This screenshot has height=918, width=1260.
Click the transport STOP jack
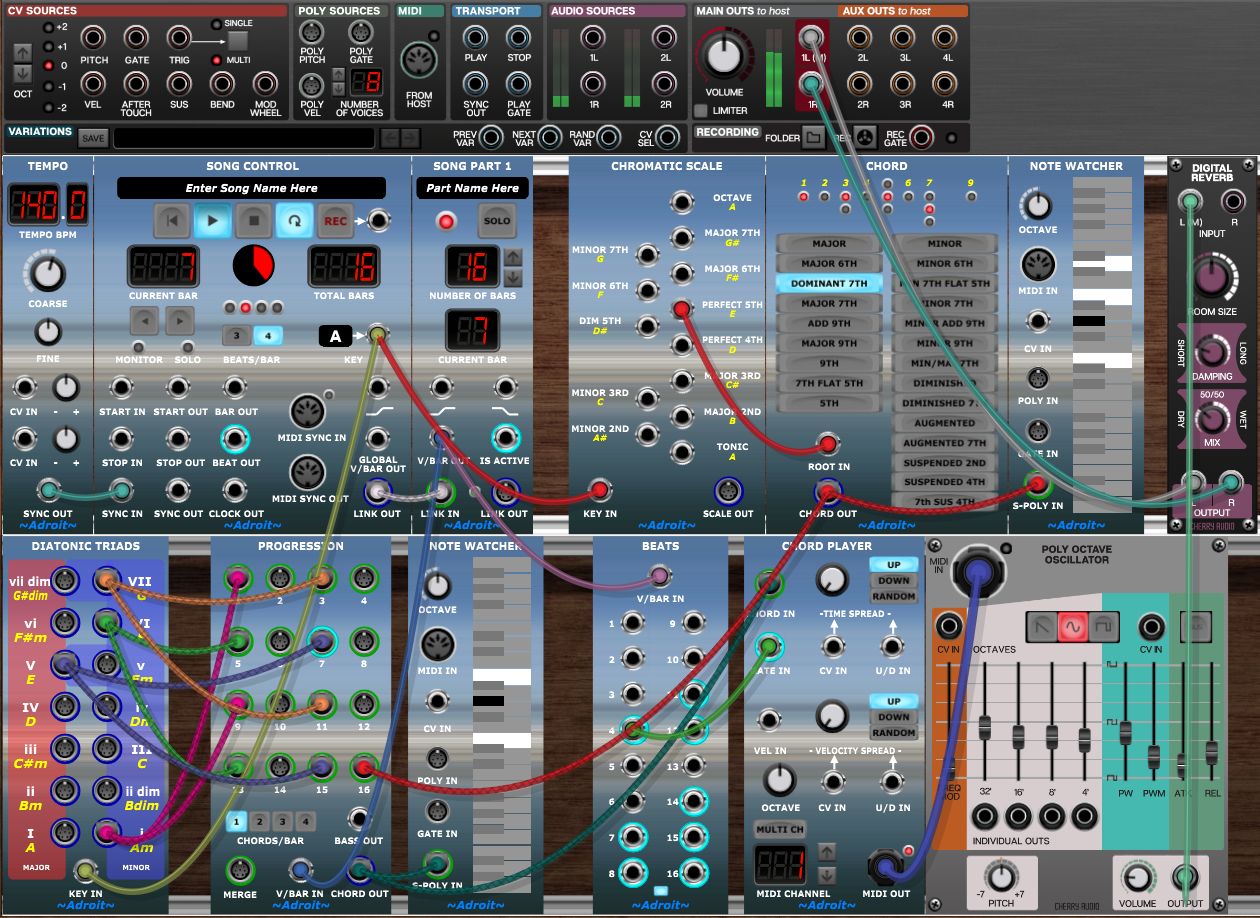[x=518, y=38]
